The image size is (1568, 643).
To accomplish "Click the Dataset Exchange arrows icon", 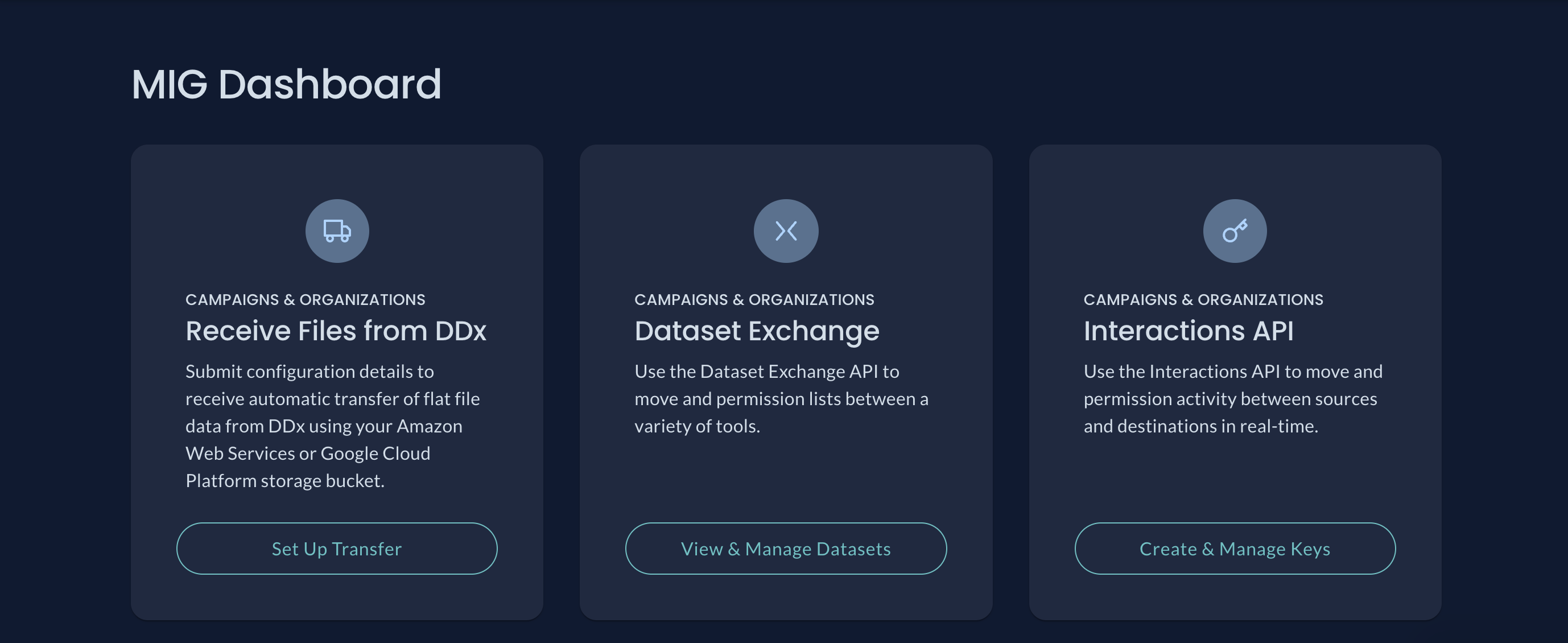I will point(785,231).
